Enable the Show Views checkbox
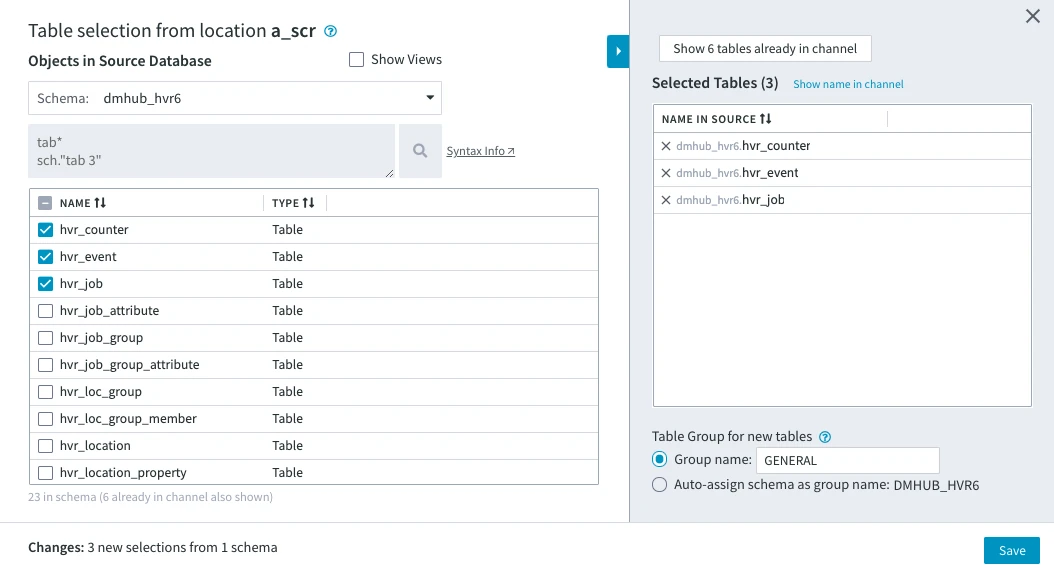The width and height of the screenshot is (1054, 578). [x=356, y=59]
